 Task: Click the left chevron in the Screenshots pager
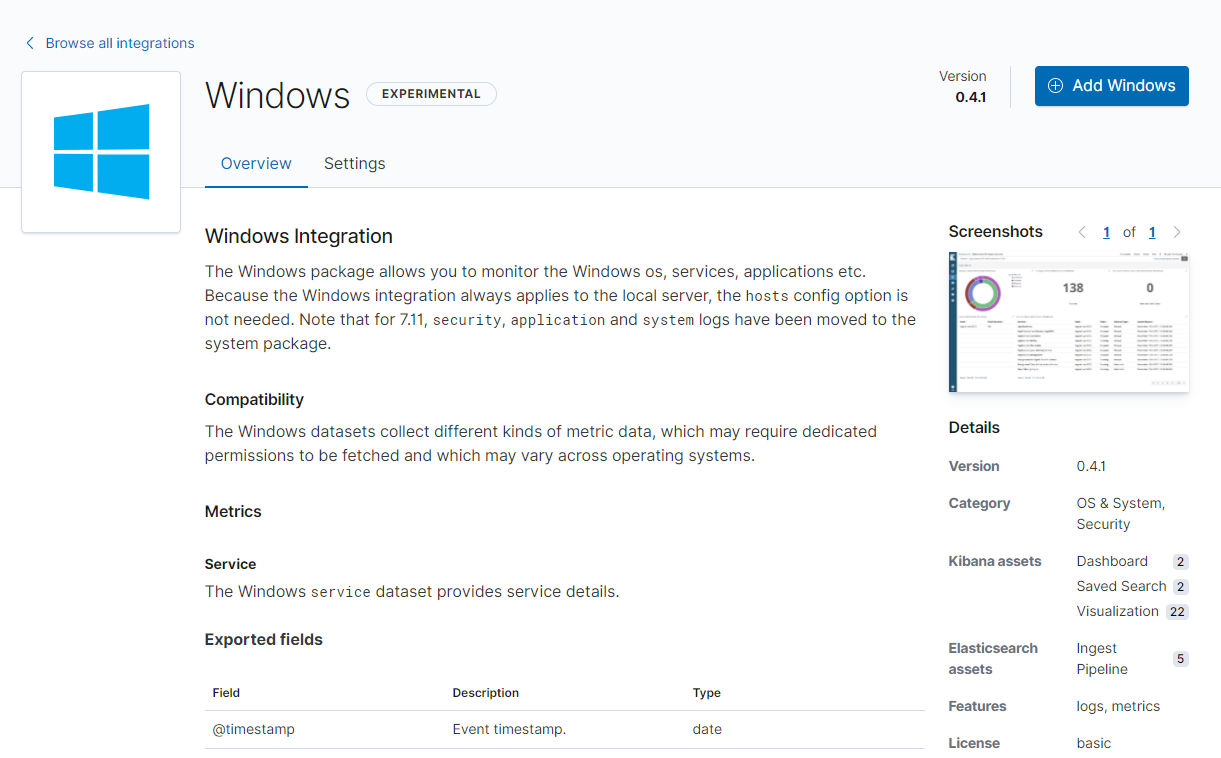click(1082, 231)
